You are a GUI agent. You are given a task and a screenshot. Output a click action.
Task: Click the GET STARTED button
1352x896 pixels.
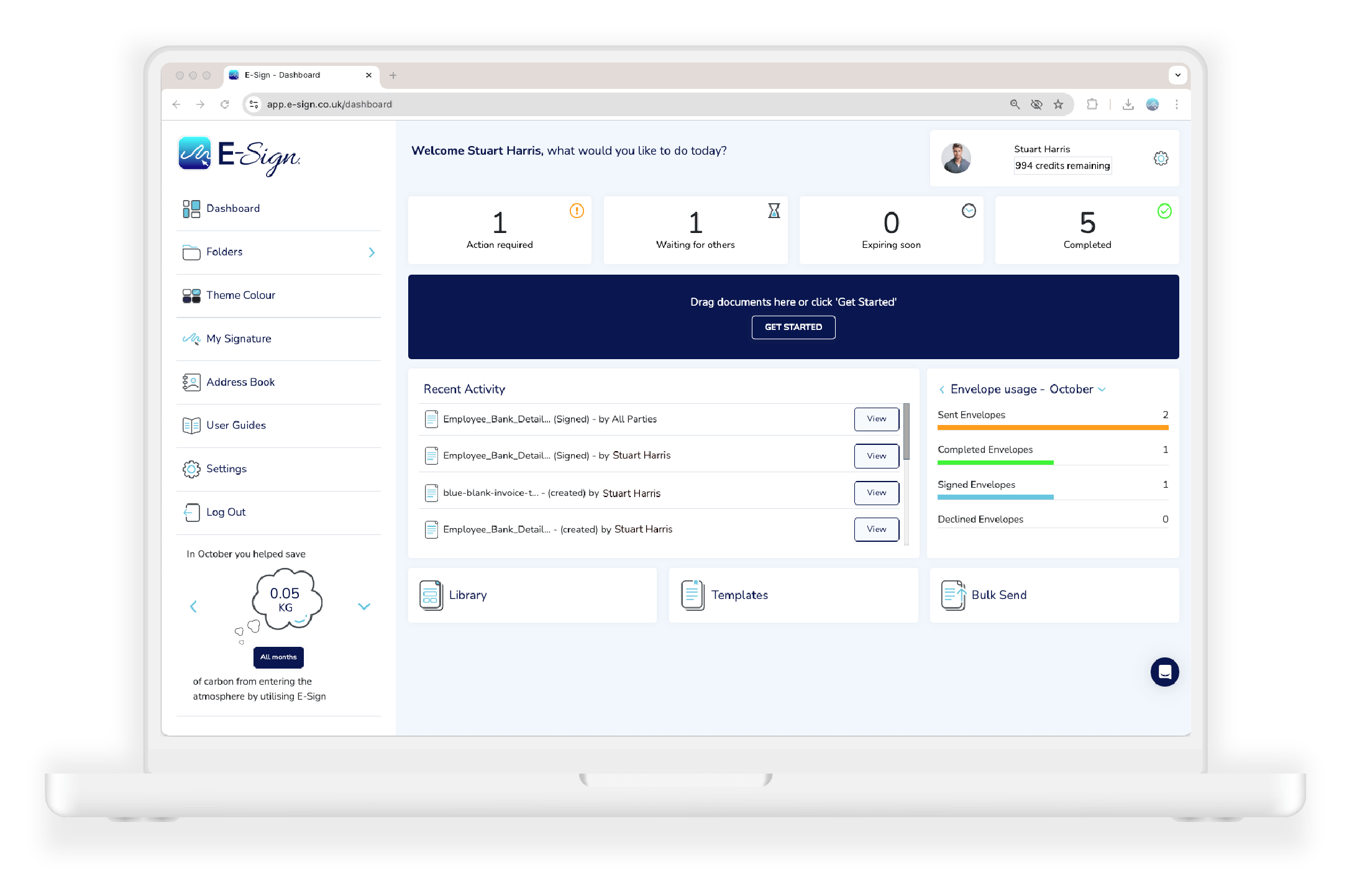tap(793, 327)
